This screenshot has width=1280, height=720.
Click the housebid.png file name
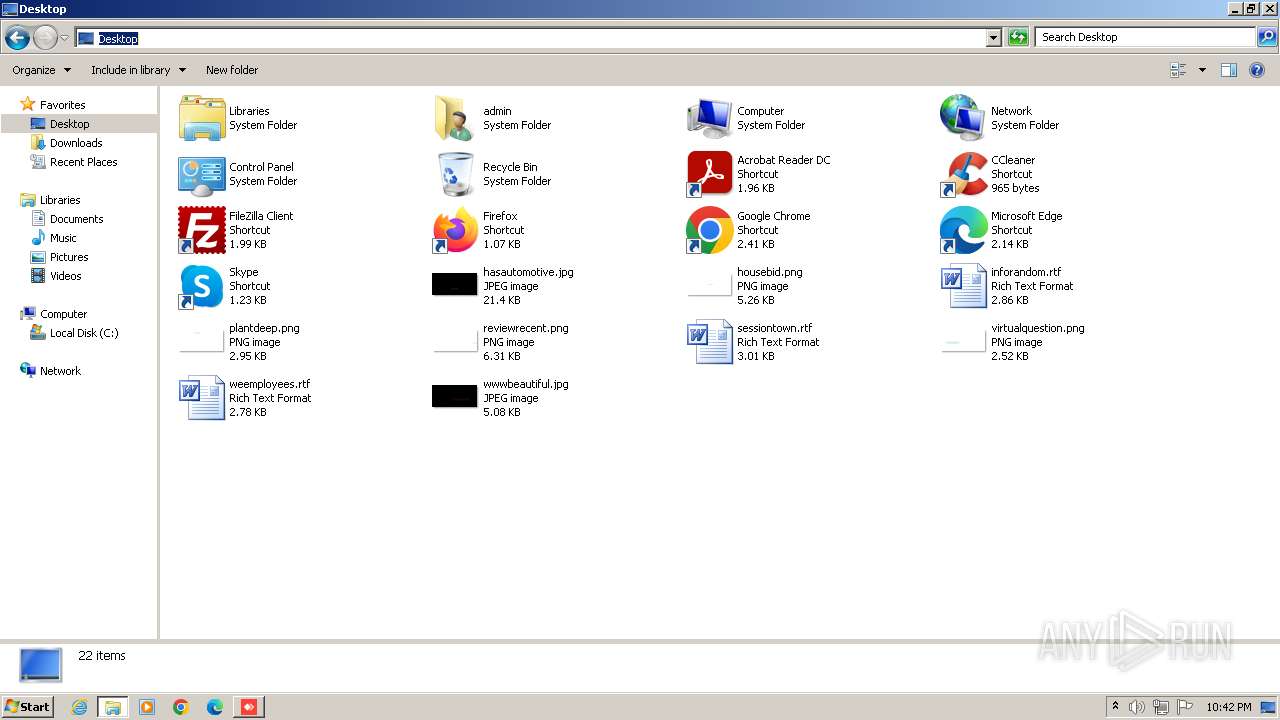point(769,272)
